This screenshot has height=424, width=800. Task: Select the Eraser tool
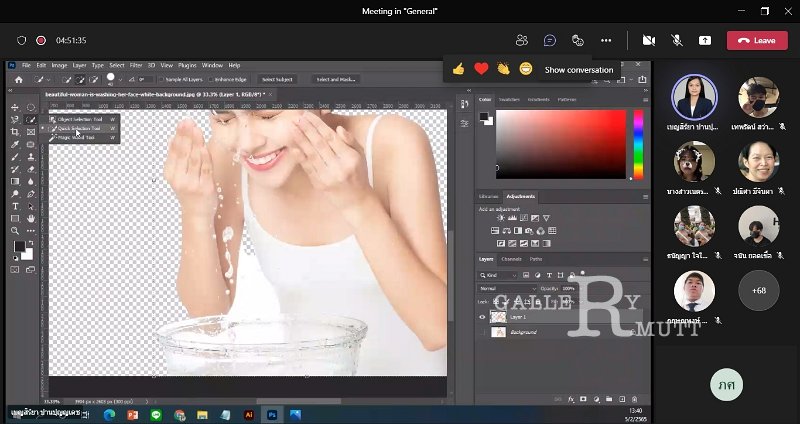coord(31,169)
